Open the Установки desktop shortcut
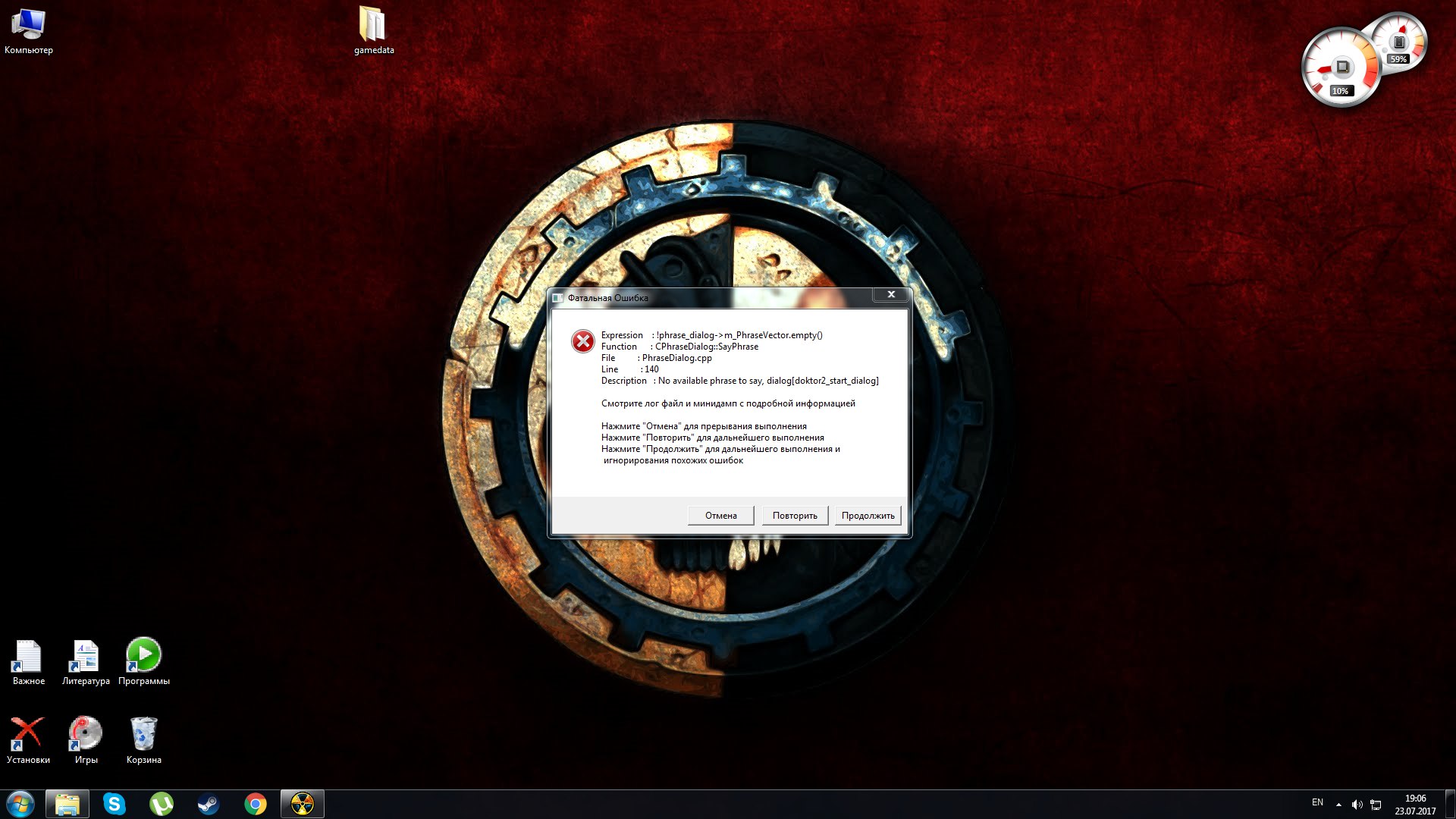This screenshot has width=1456, height=819. pos(28,740)
